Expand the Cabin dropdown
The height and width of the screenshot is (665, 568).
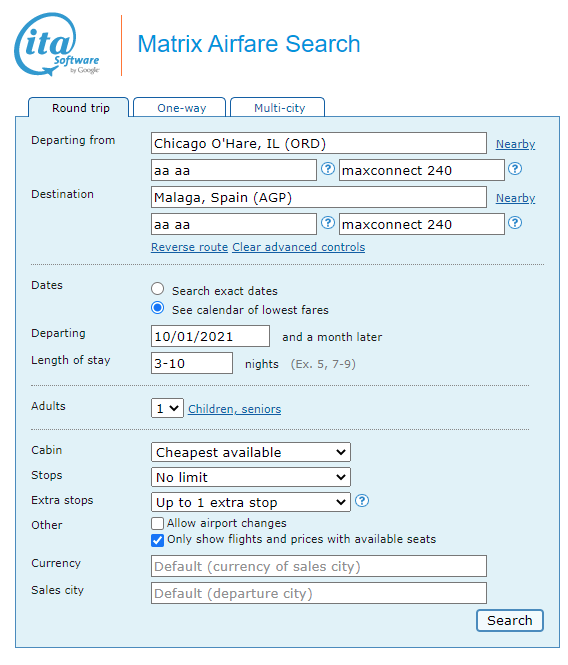click(251, 452)
